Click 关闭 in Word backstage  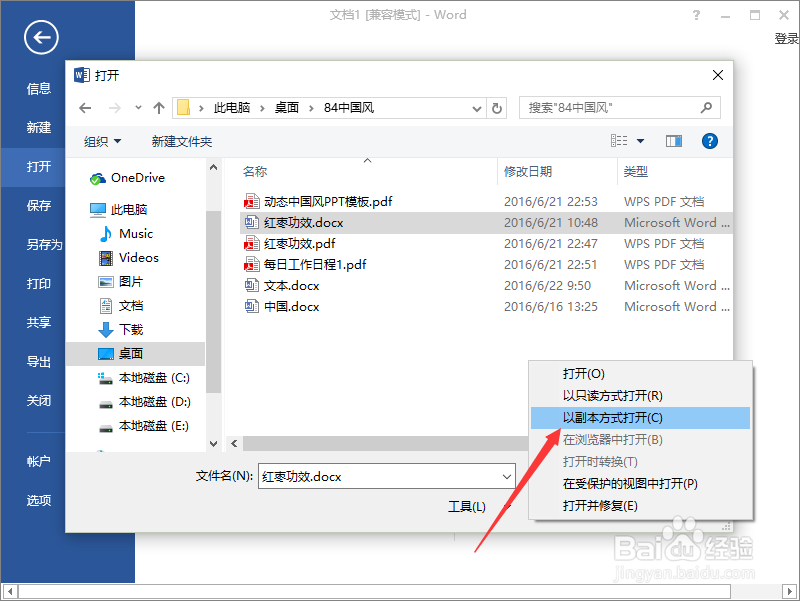39,401
